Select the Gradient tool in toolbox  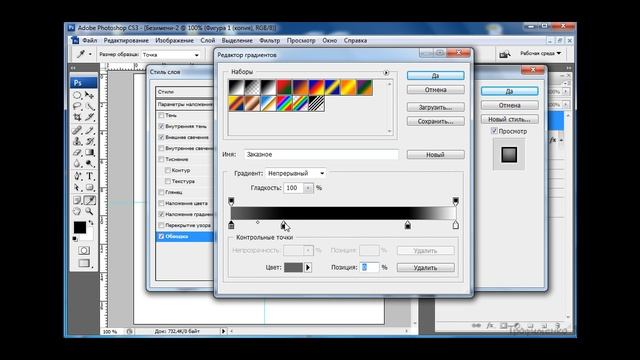point(89,153)
